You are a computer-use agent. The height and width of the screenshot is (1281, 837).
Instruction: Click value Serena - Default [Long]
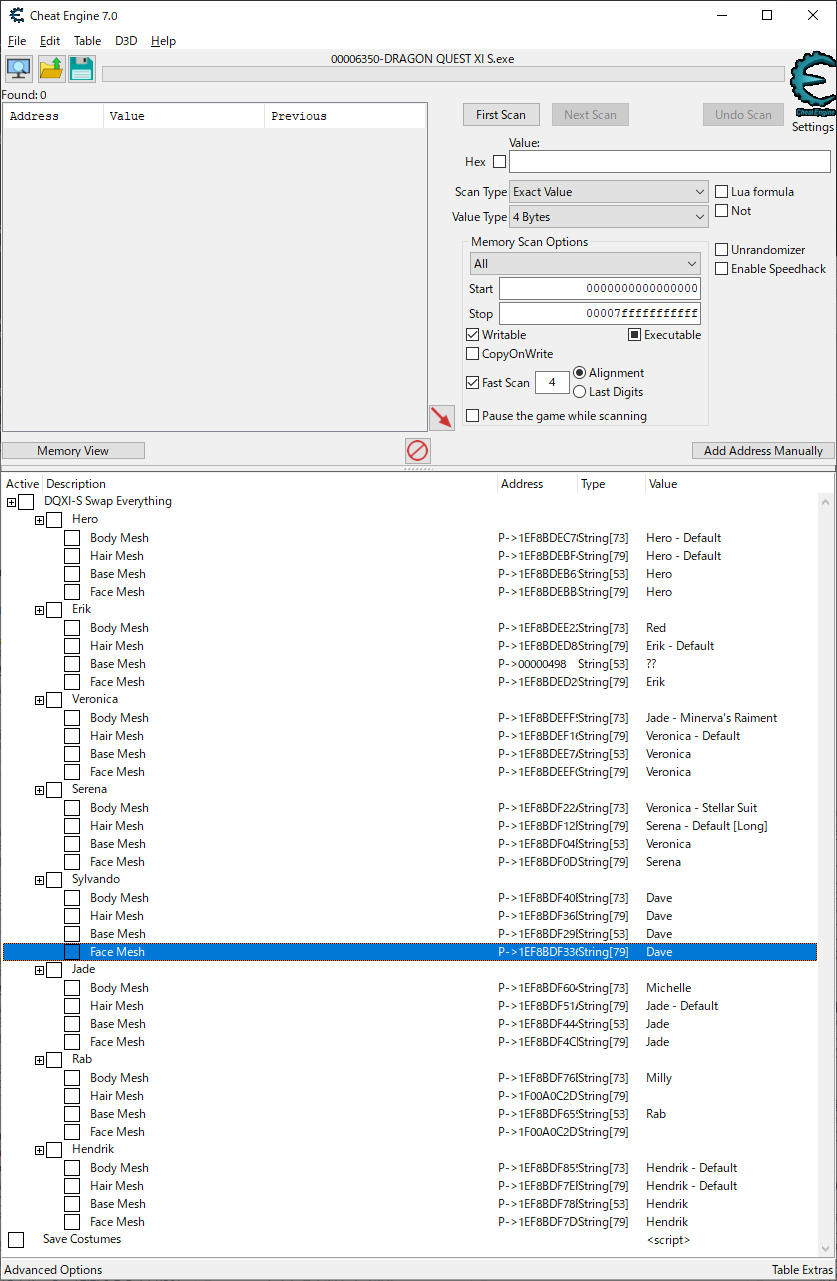707,826
